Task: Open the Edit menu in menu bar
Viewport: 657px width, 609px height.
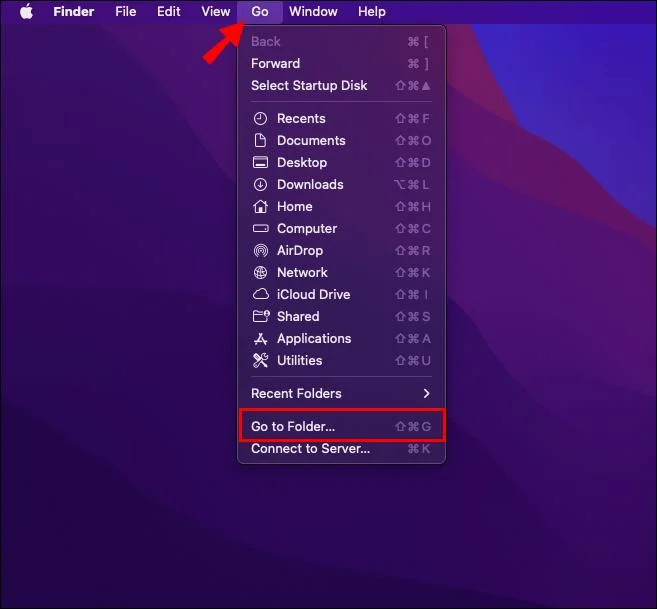Action: point(169,12)
